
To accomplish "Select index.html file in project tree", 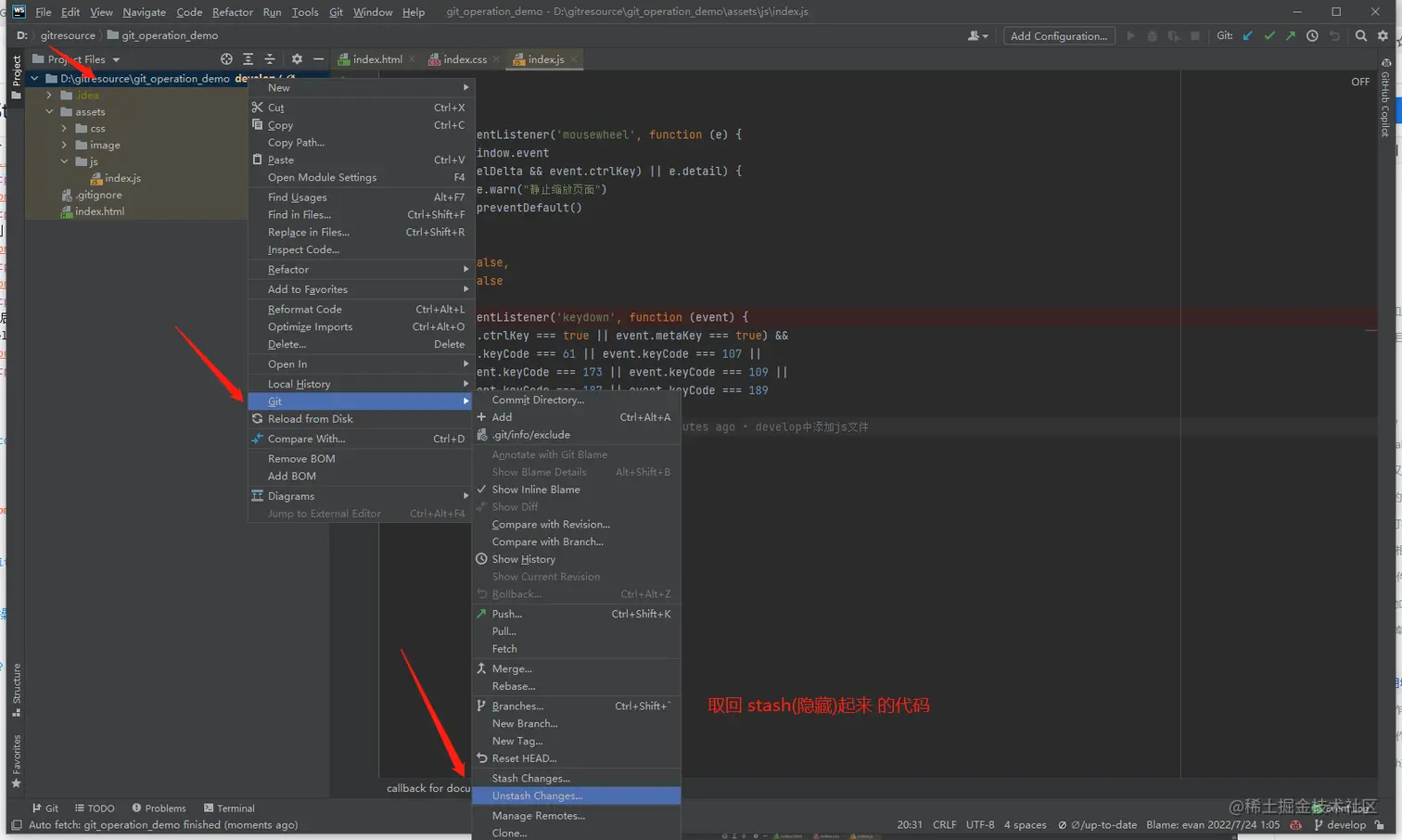I will (99, 211).
